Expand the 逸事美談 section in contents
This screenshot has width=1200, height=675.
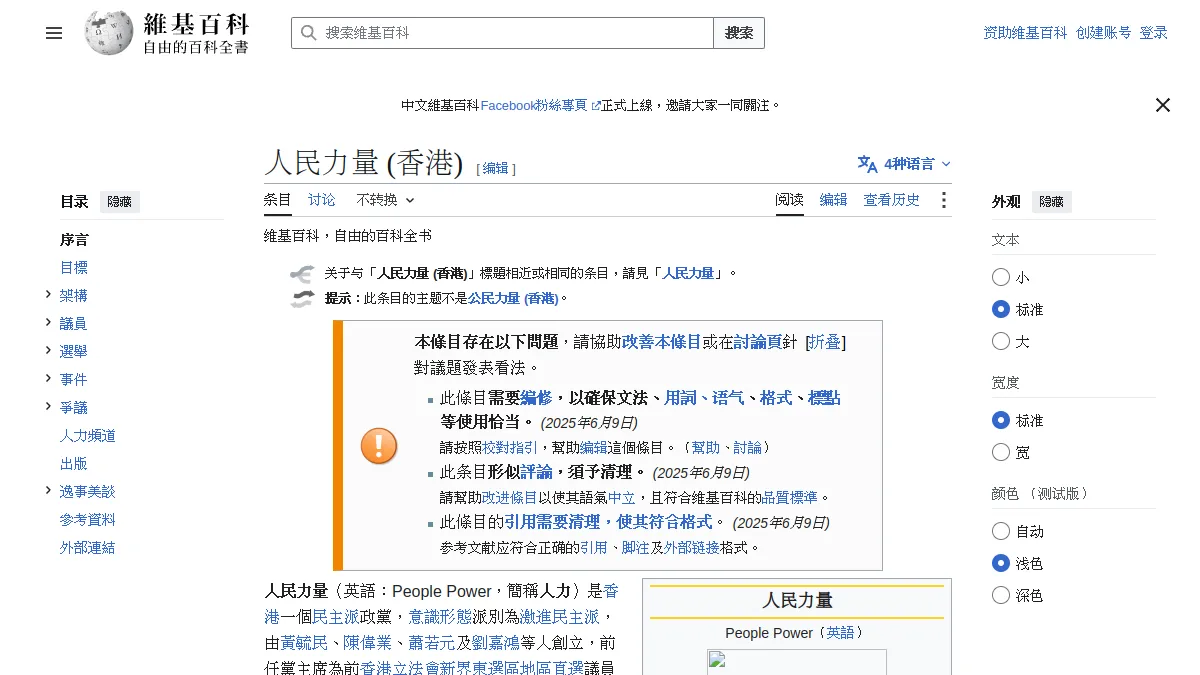tap(48, 490)
